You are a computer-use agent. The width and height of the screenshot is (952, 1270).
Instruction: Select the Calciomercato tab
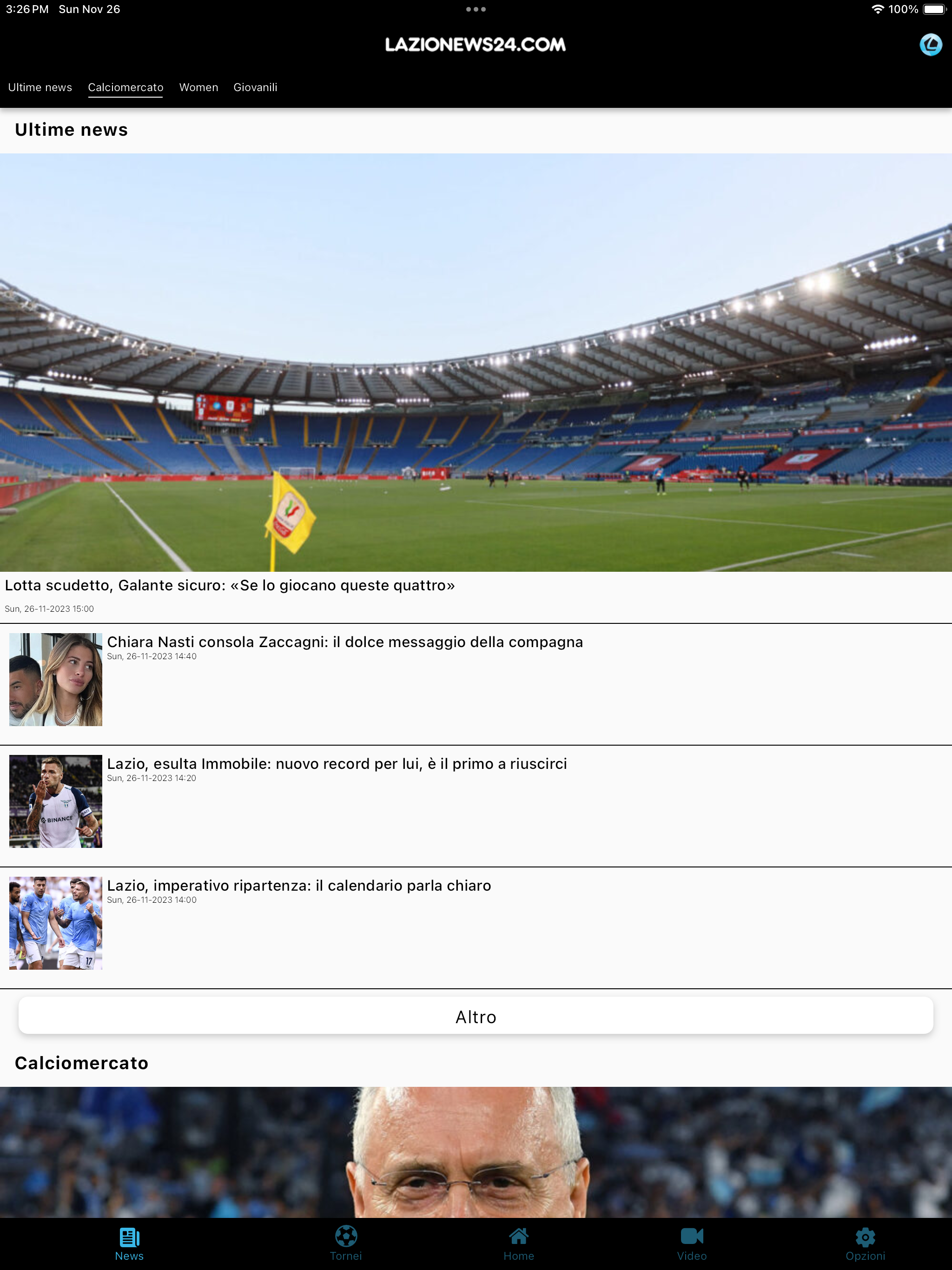pos(126,87)
